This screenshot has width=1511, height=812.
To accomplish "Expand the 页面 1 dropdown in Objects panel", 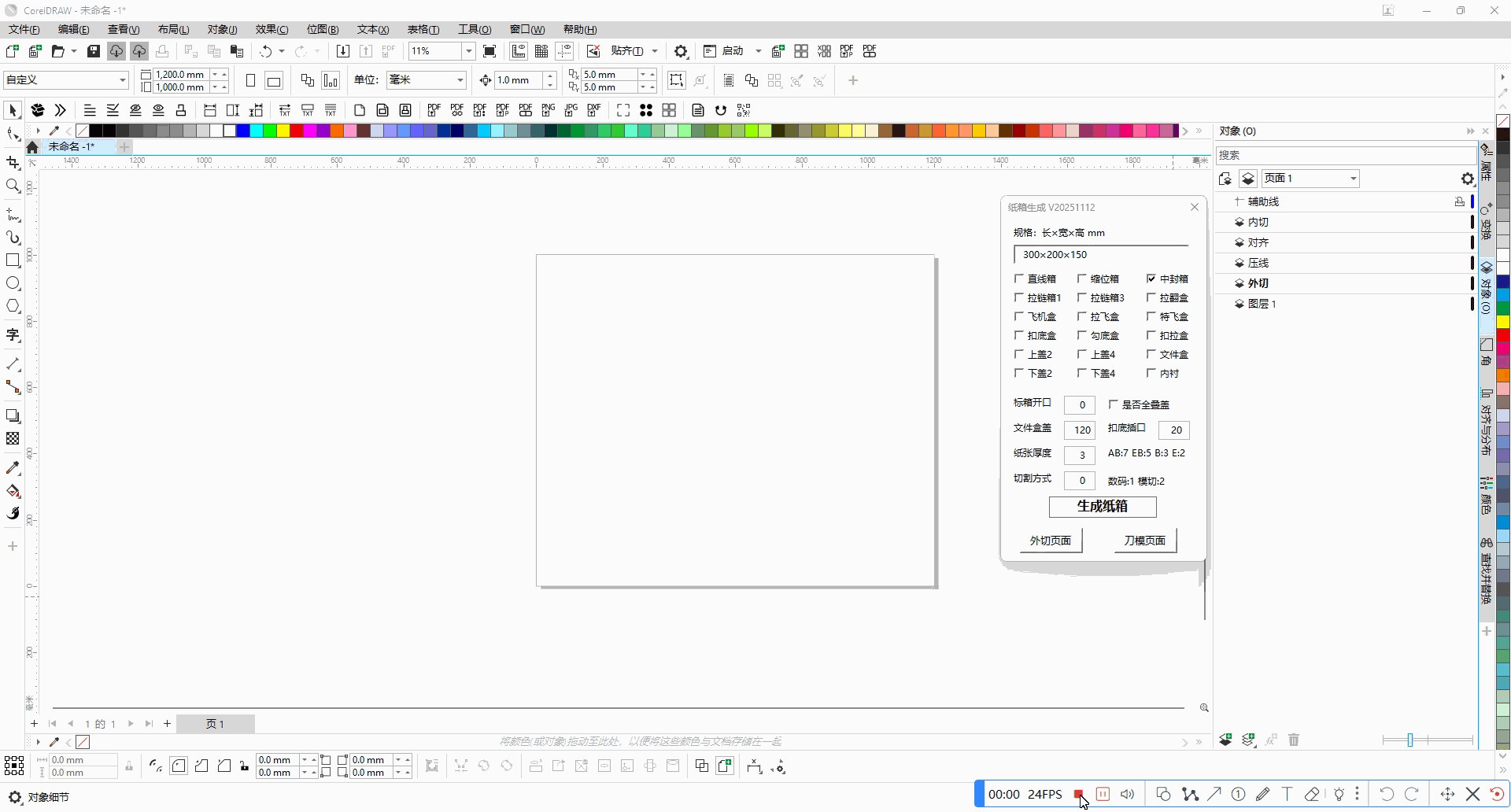I will 1353,179.
